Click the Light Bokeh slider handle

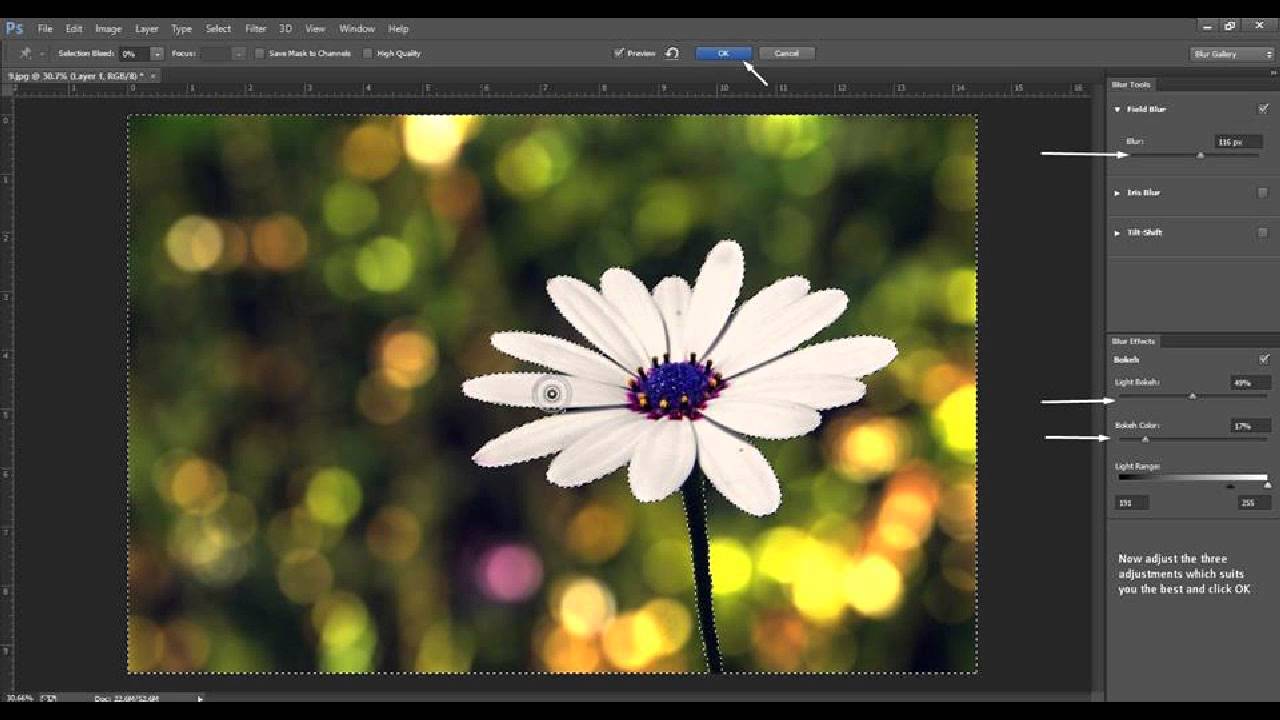coord(1192,396)
